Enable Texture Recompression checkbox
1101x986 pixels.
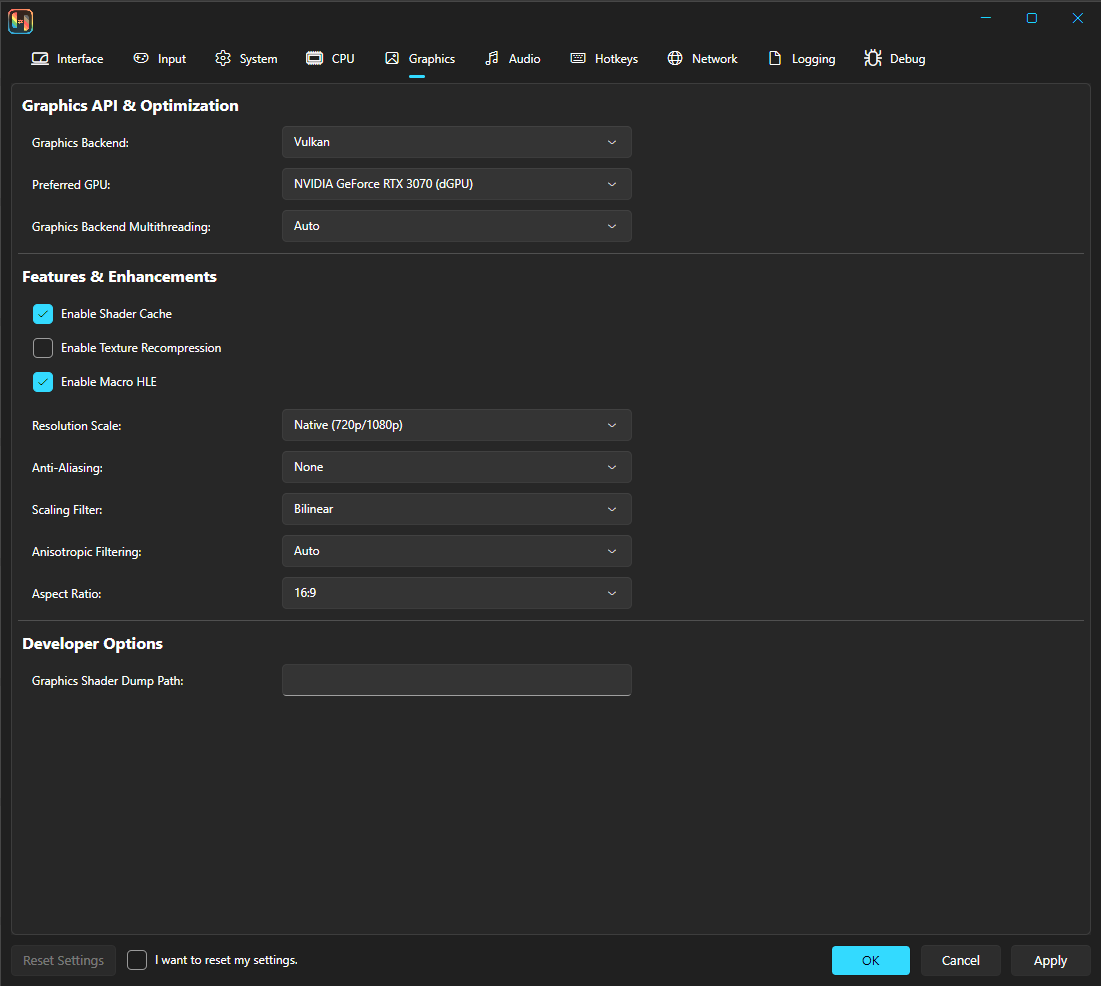tap(43, 348)
